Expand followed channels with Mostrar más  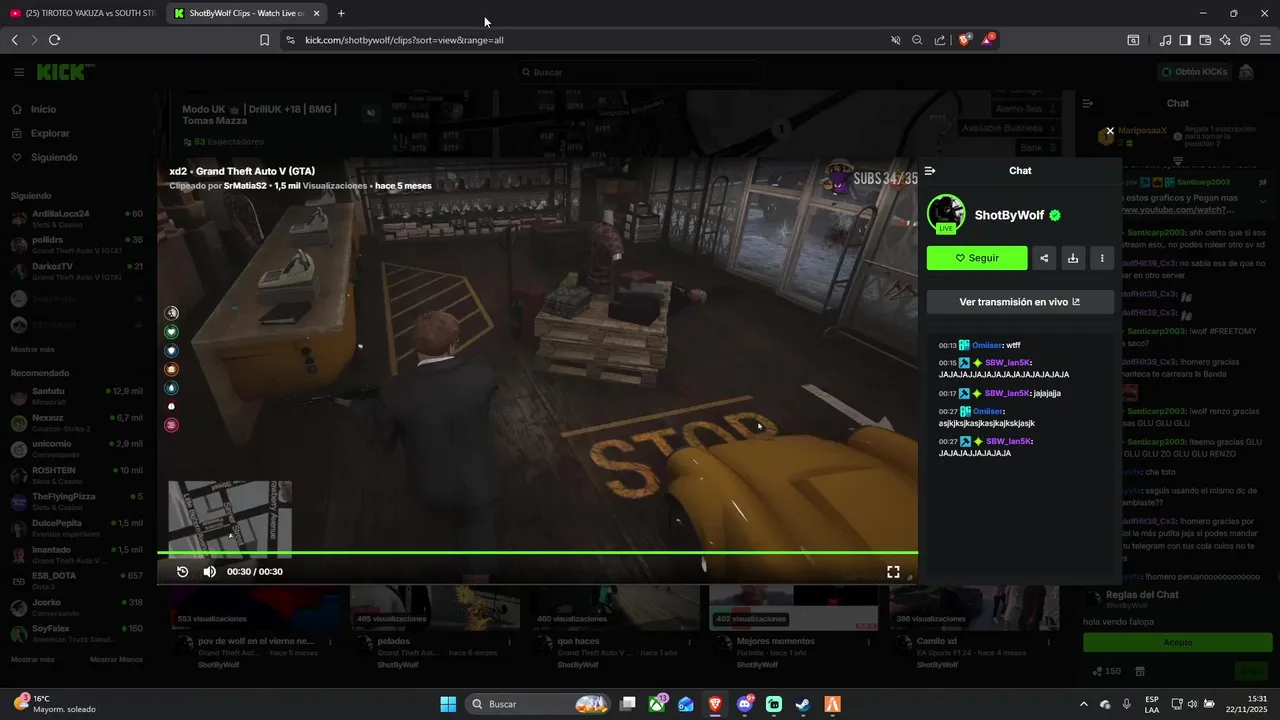tap(33, 349)
